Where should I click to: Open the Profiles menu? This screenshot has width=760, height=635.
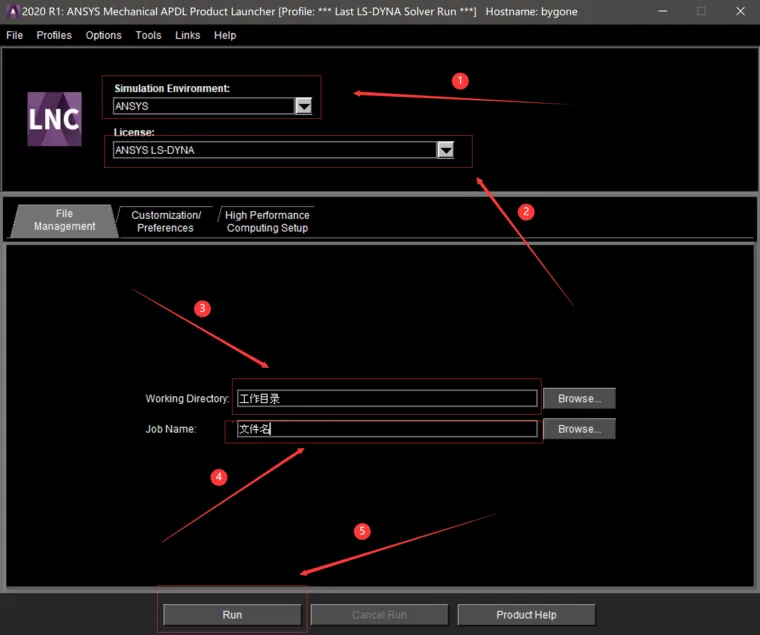tap(54, 35)
